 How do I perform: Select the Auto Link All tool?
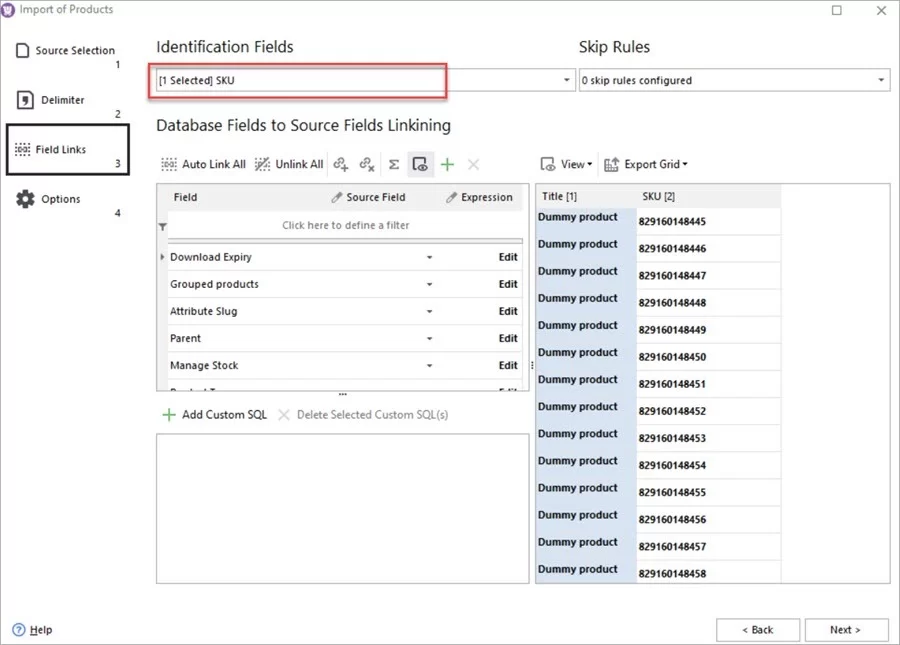pos(202,164)
